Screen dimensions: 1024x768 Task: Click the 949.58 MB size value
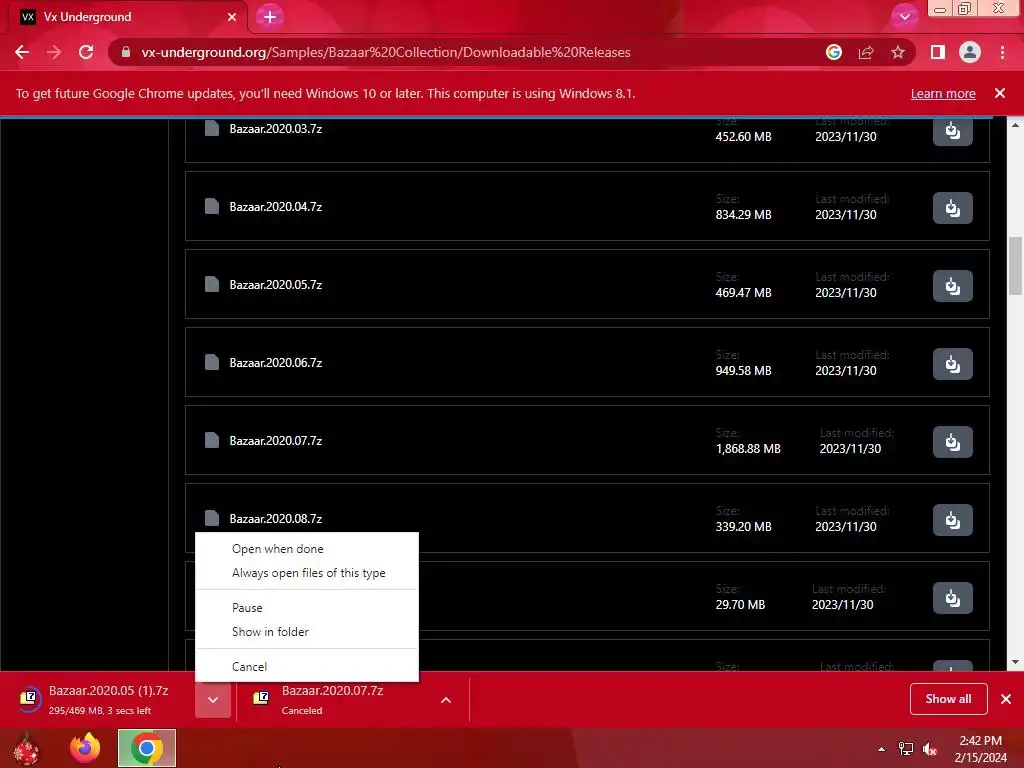[x=743, y=370]
